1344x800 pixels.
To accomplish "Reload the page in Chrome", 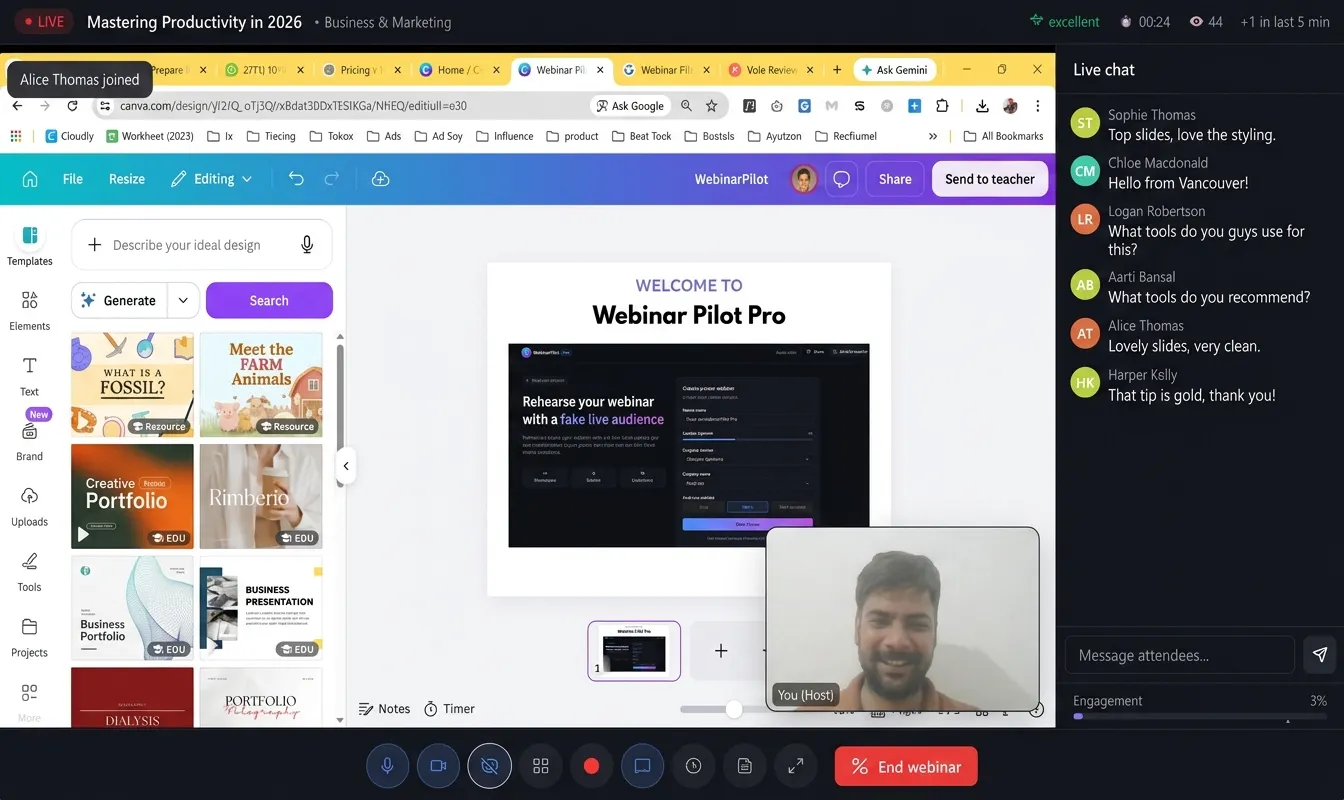I will [x=72, y=105].
